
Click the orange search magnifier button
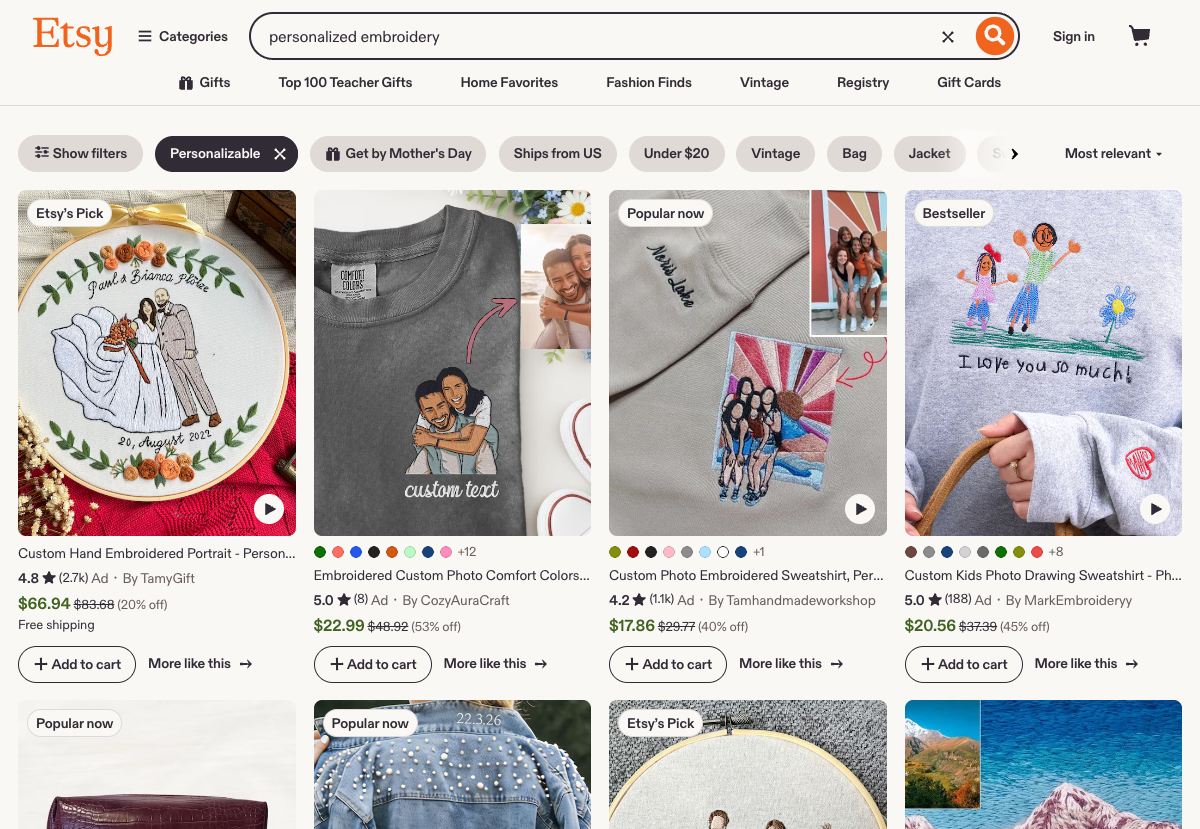click(x=993, y=37)
